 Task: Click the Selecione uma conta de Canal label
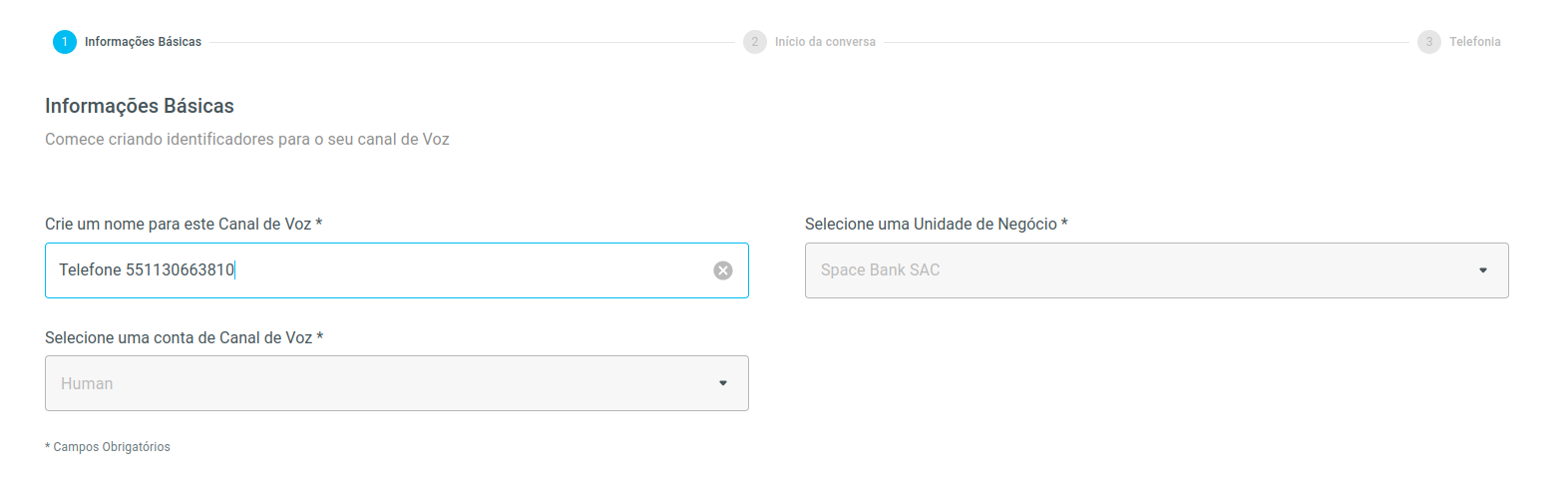point(185,338)
